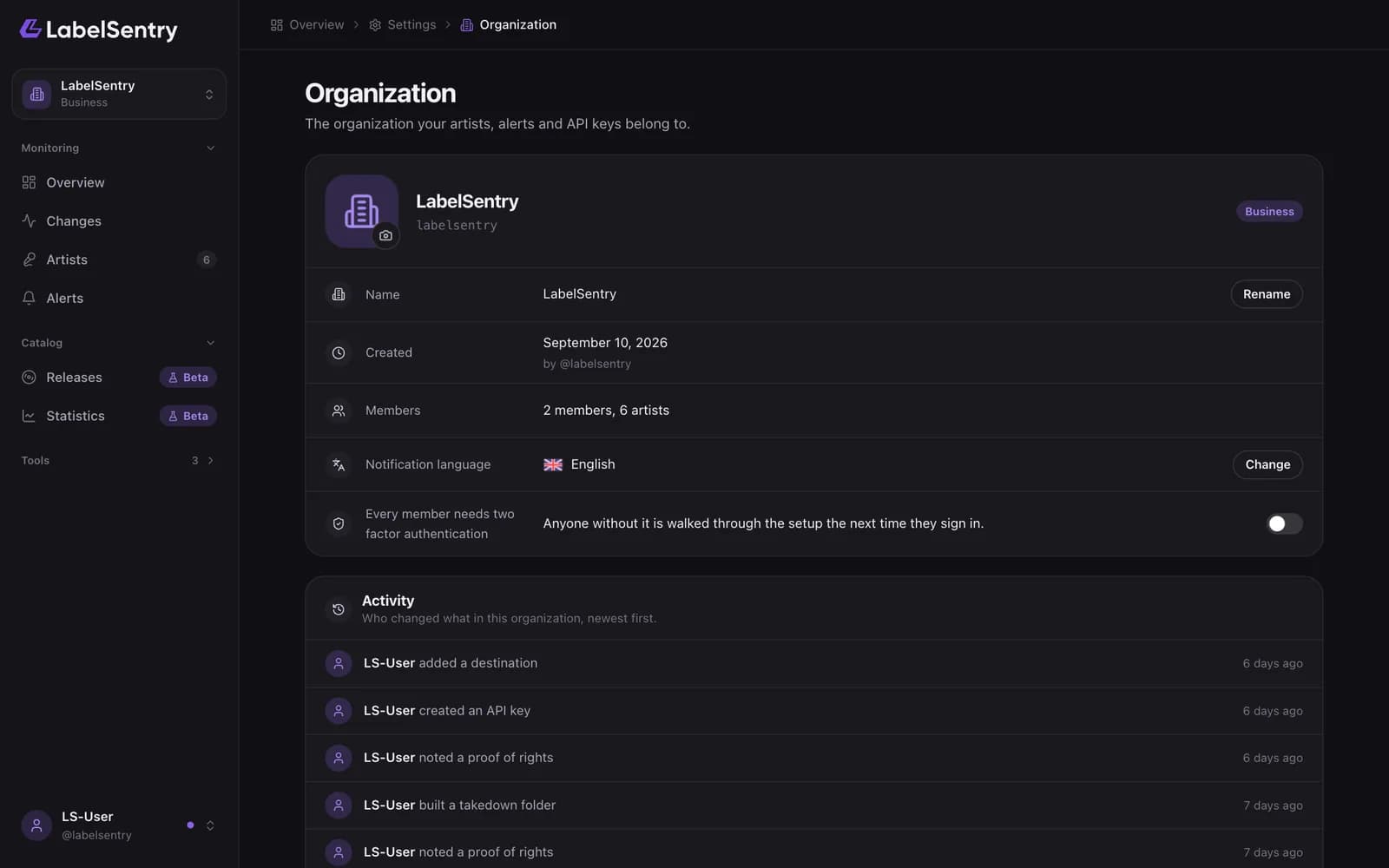Expand the Tools section
1389x868 pixels.
tap(119, 461)
